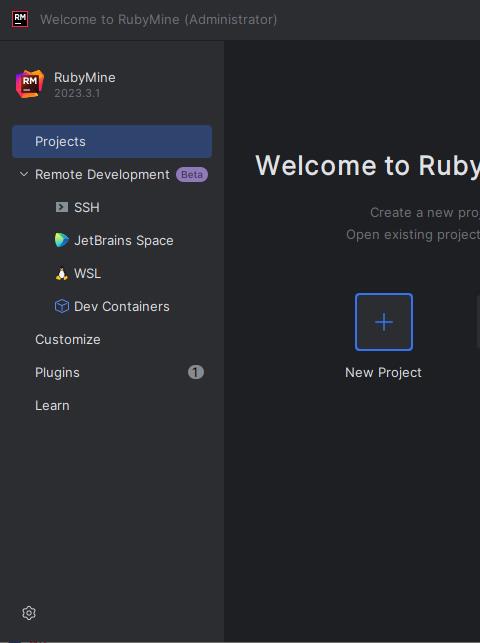The height and width of the screenshot is (643, 480).
Task: Click the WSL penguin icon
Action: (61, 274)
